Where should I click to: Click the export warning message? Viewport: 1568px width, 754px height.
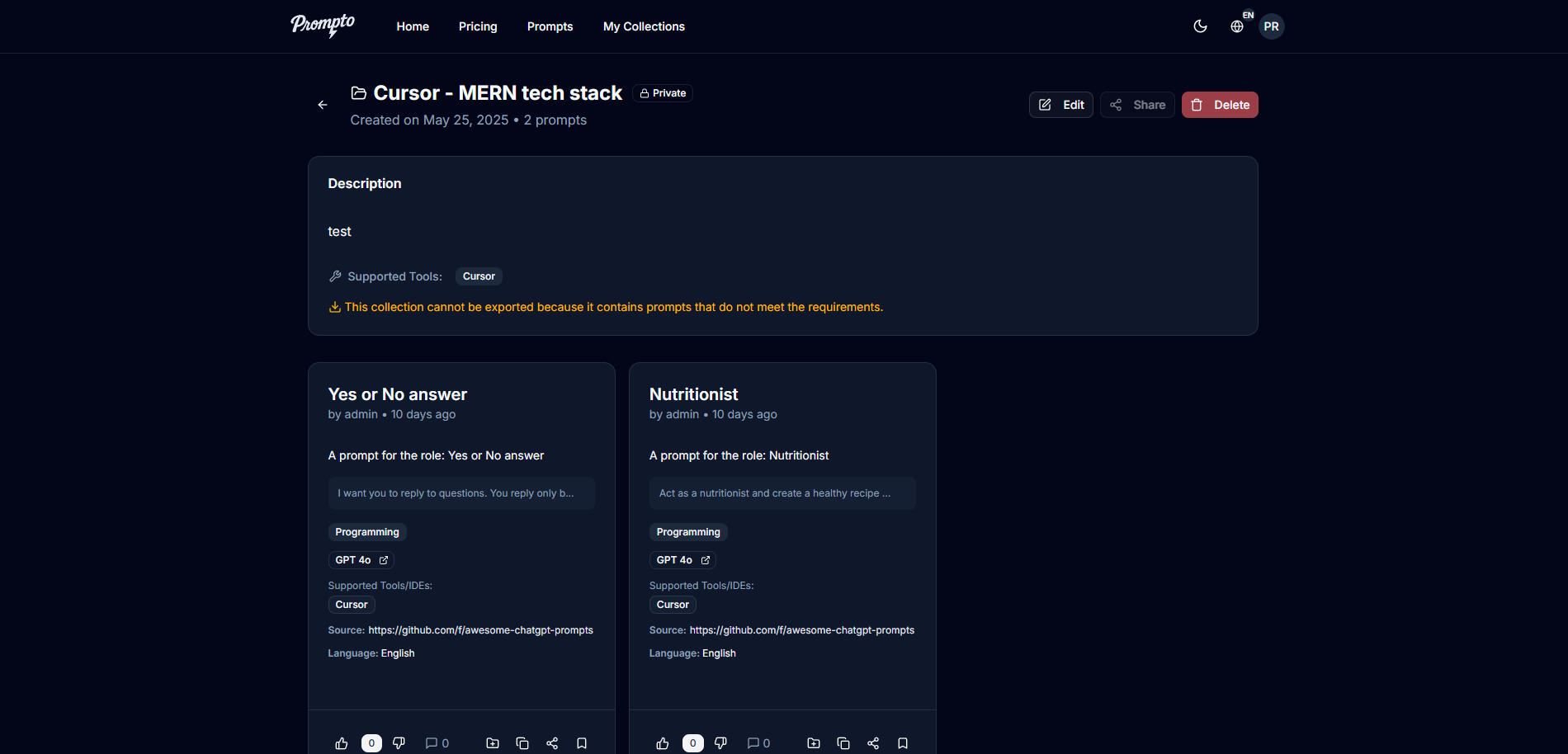click(607, 307)
